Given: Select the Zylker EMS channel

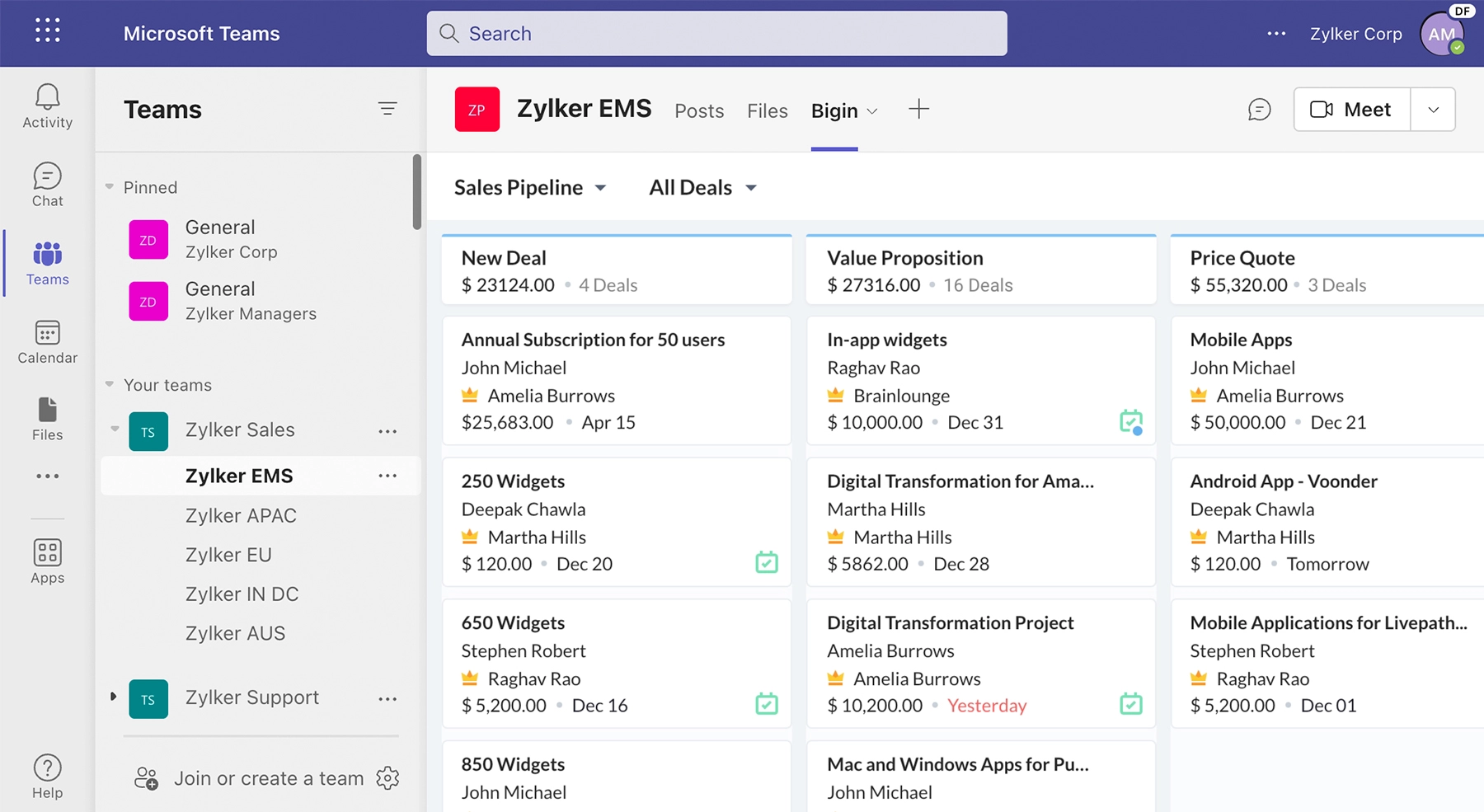Looking at the screenshot, I should click(x=261, y=476).
